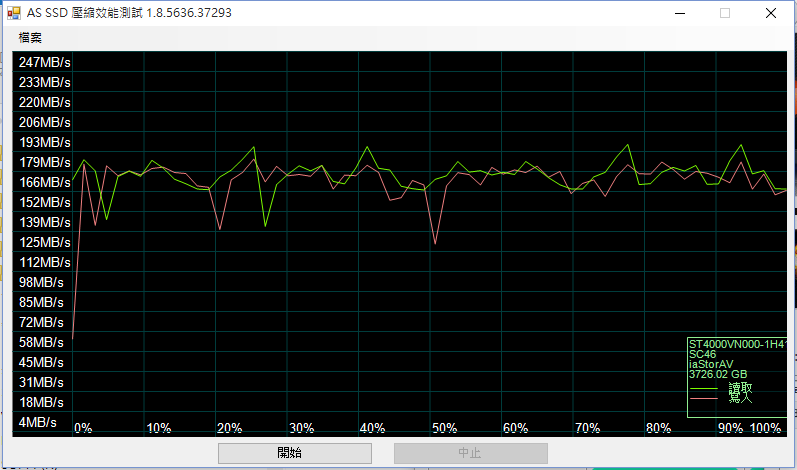Click the 233MB/s axis label
Screen dimensions: 797x470
click(45, 82)
